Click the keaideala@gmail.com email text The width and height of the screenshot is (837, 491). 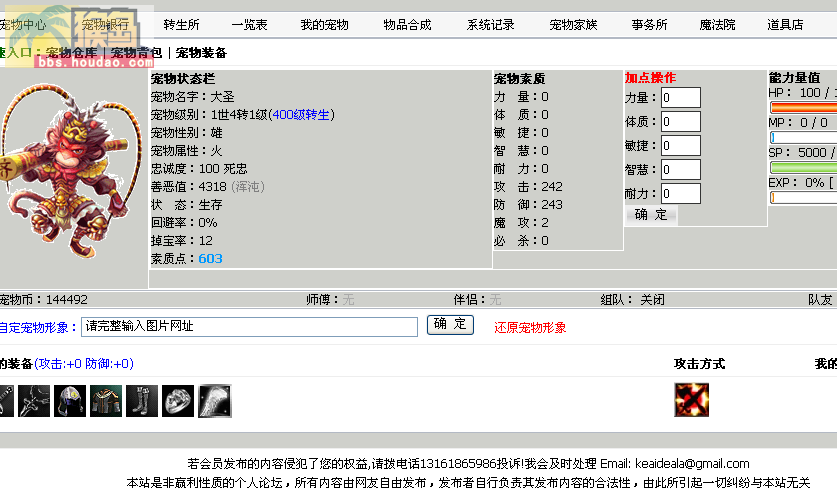point(692,464)
